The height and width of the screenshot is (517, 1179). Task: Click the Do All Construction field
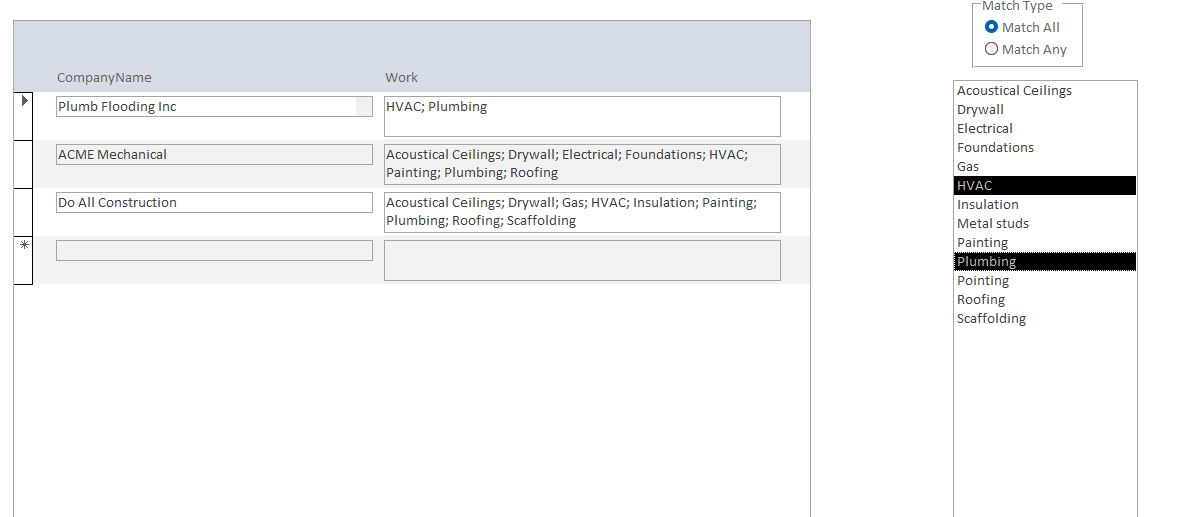(x=214, y=203)
